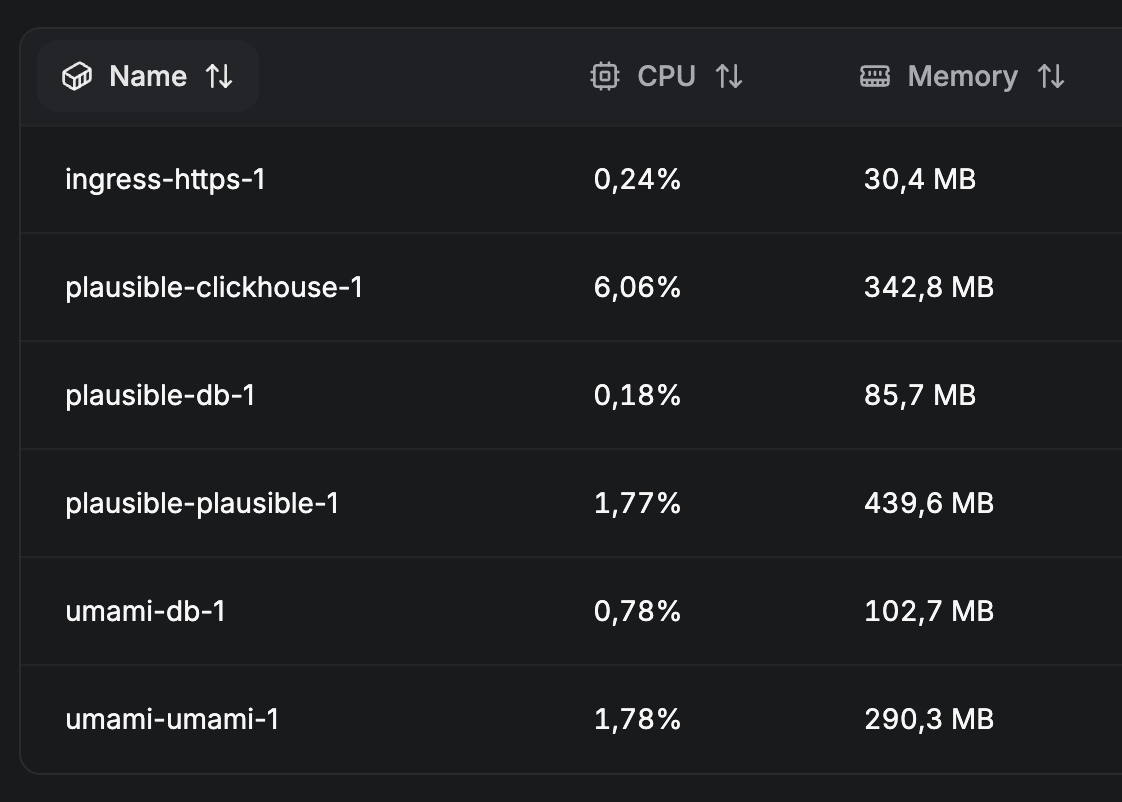
Task: Sort containers by Name header
Action: coord(148,77)
